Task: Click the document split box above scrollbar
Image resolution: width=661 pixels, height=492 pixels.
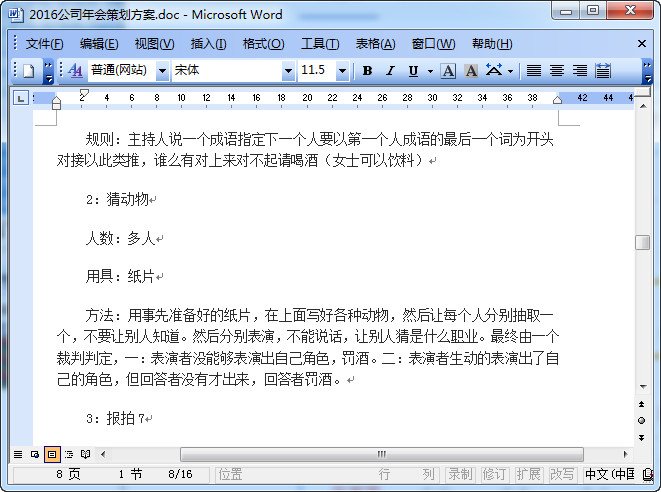Action: tap(643, 92)
